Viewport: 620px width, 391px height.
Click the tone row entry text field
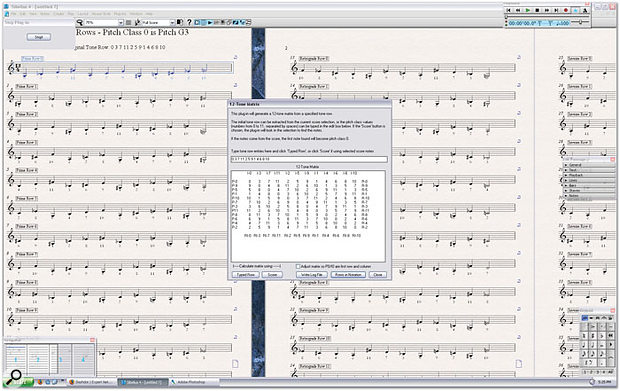(309, 159)
